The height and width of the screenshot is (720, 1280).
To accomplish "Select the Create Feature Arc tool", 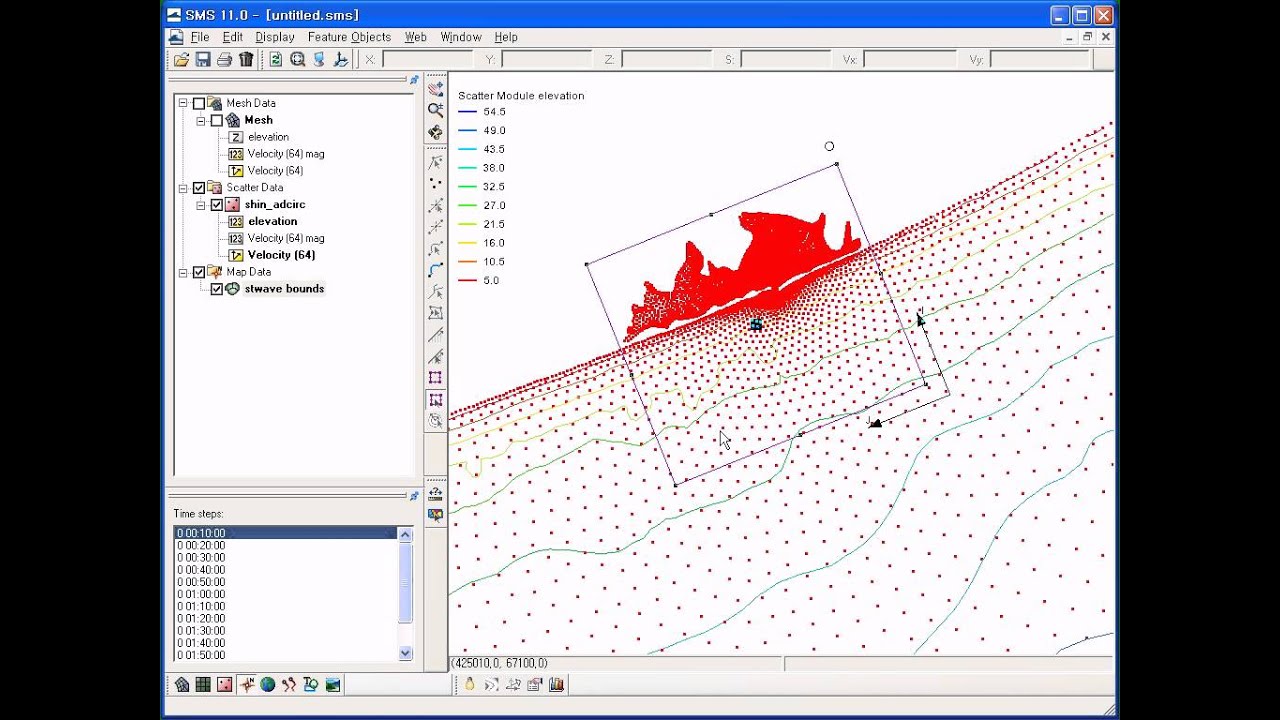I will click(436, 270).
